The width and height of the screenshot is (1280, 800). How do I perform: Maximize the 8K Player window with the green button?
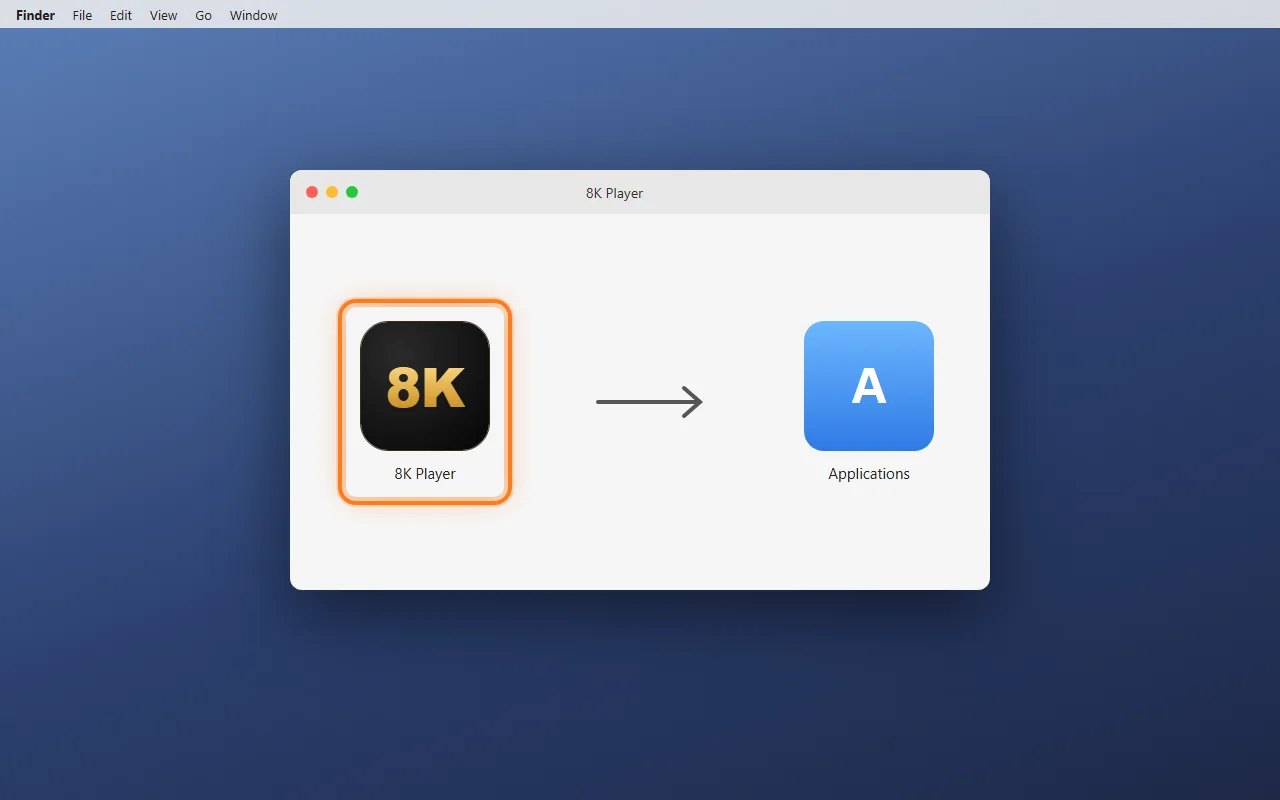[x=352, y=192]
